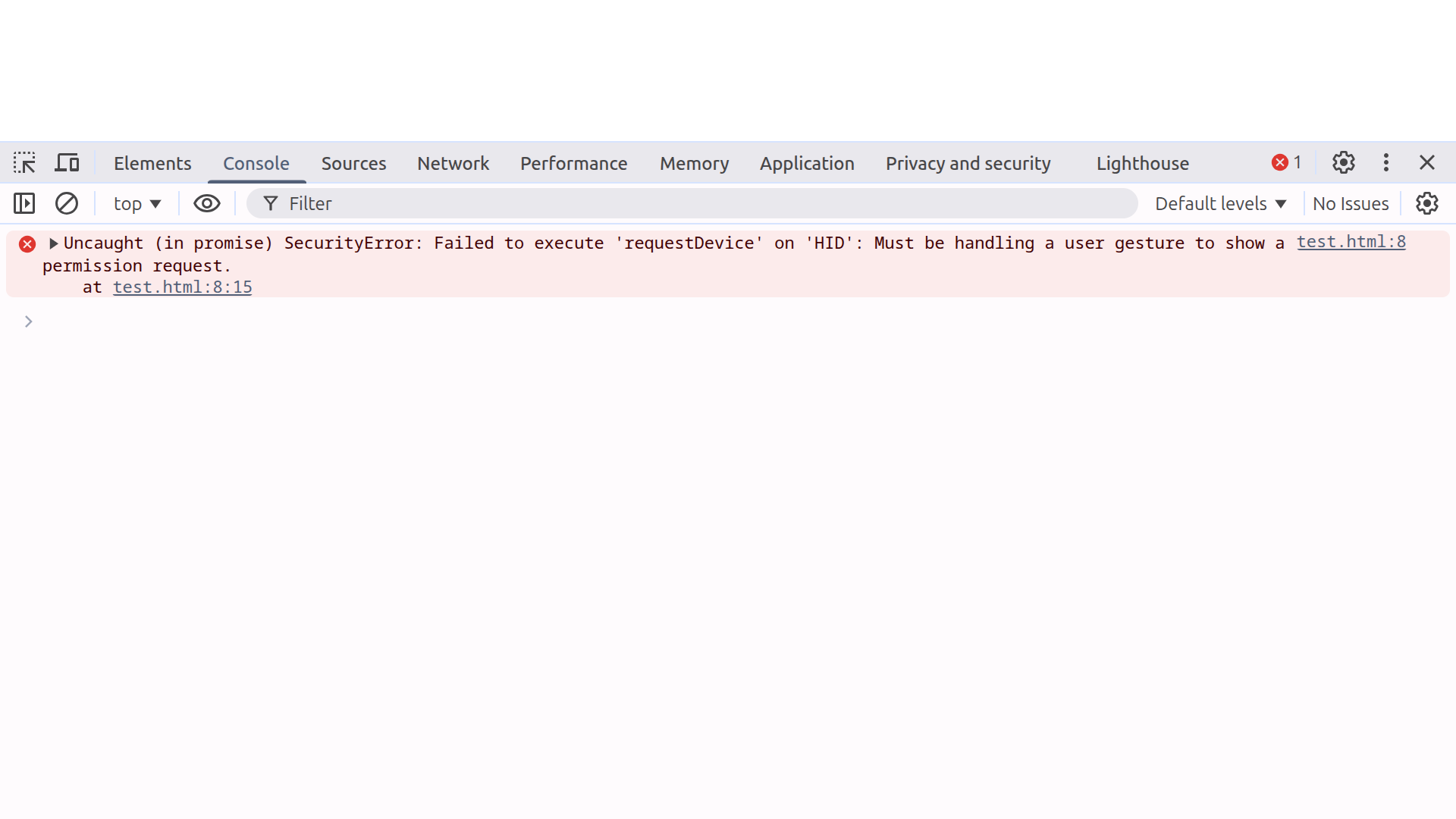Image resolution: width=1456 pixels, height=819 pixels.
Task: Open the three-dot customize DevTools menu
Action: point(1386,162)
